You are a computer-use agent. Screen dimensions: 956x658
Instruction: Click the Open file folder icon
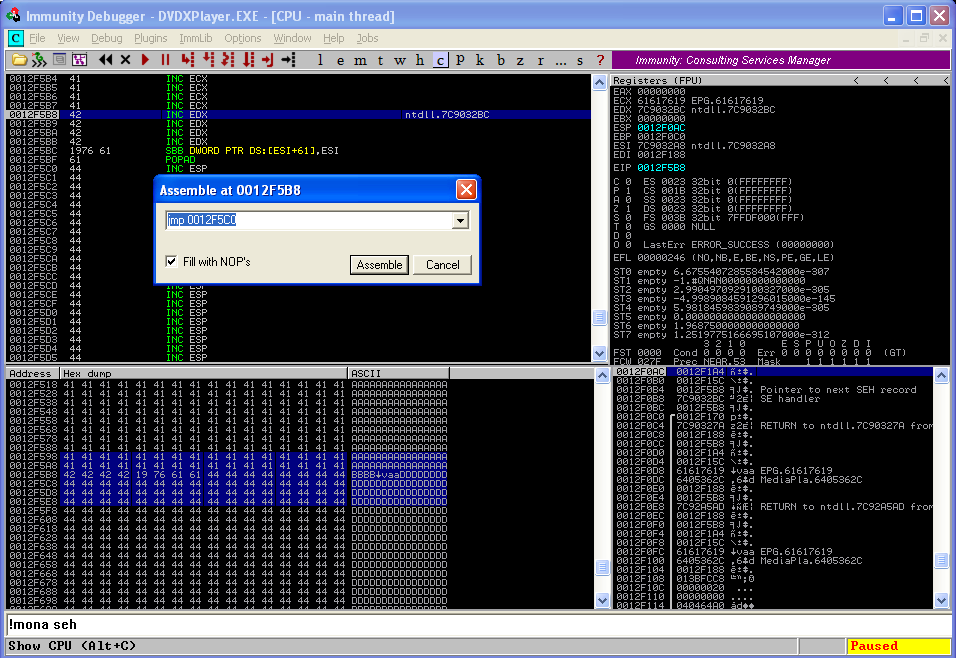tap(20, 60)
